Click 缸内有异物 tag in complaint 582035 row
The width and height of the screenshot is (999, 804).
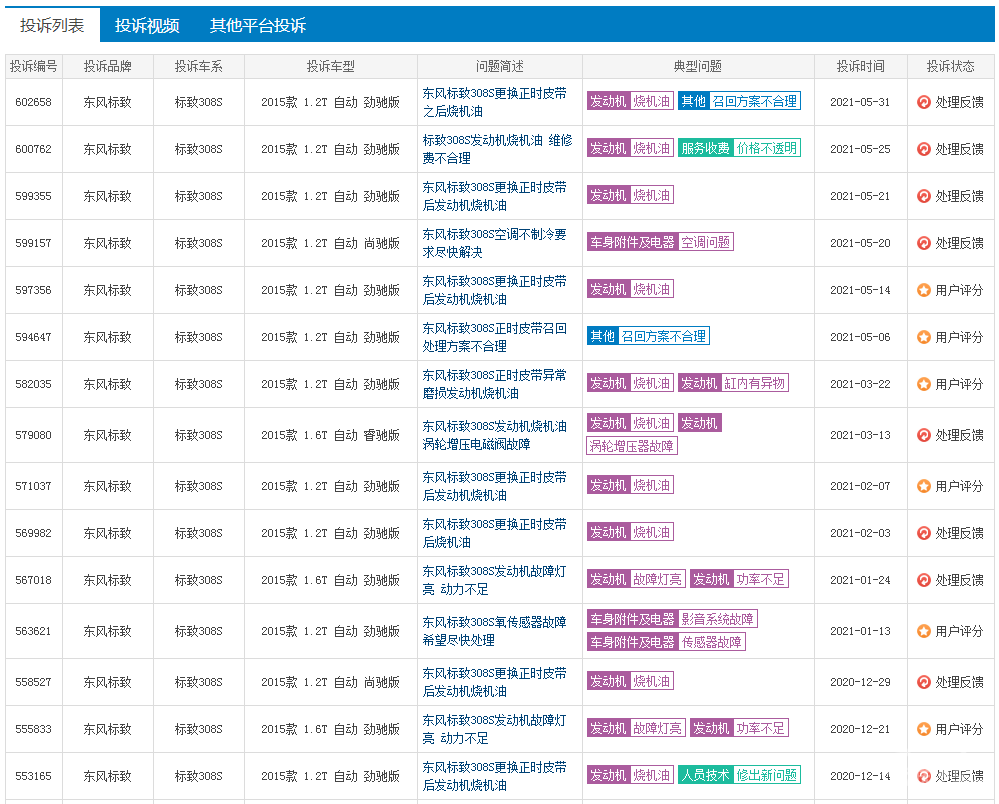coord(754,384)
